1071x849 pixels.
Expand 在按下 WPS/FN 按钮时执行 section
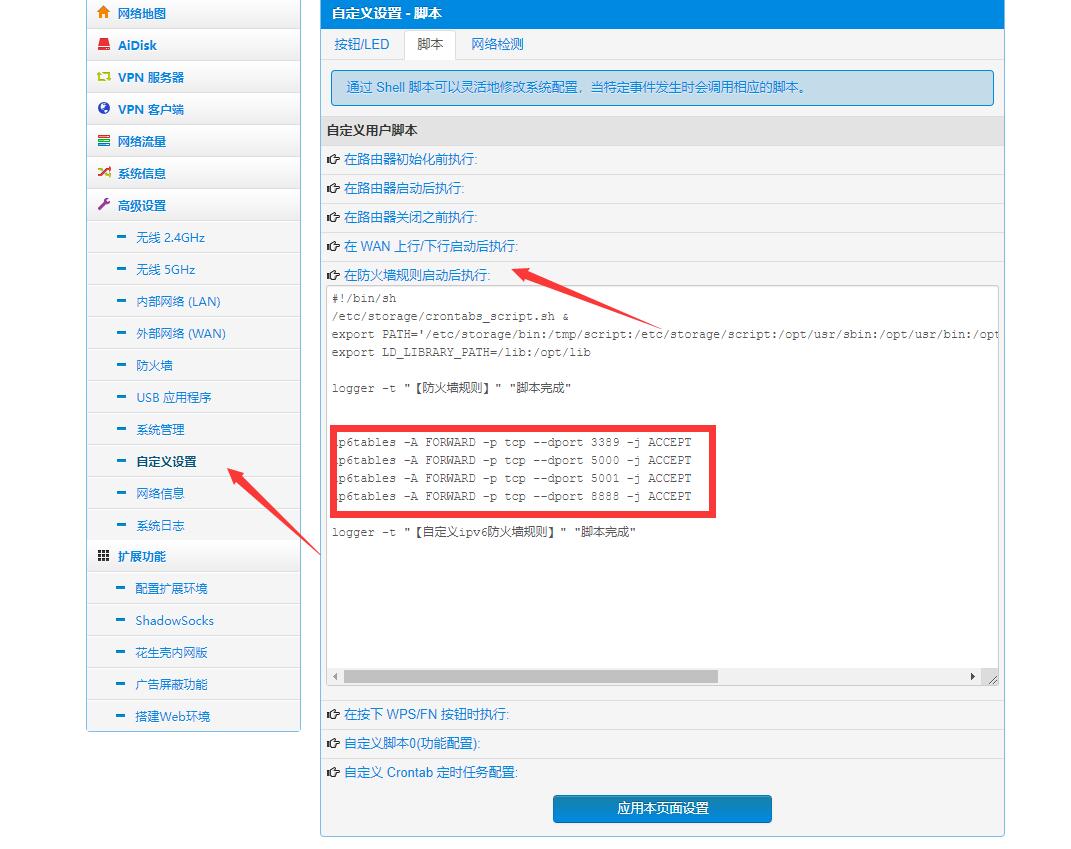(426, 714)
